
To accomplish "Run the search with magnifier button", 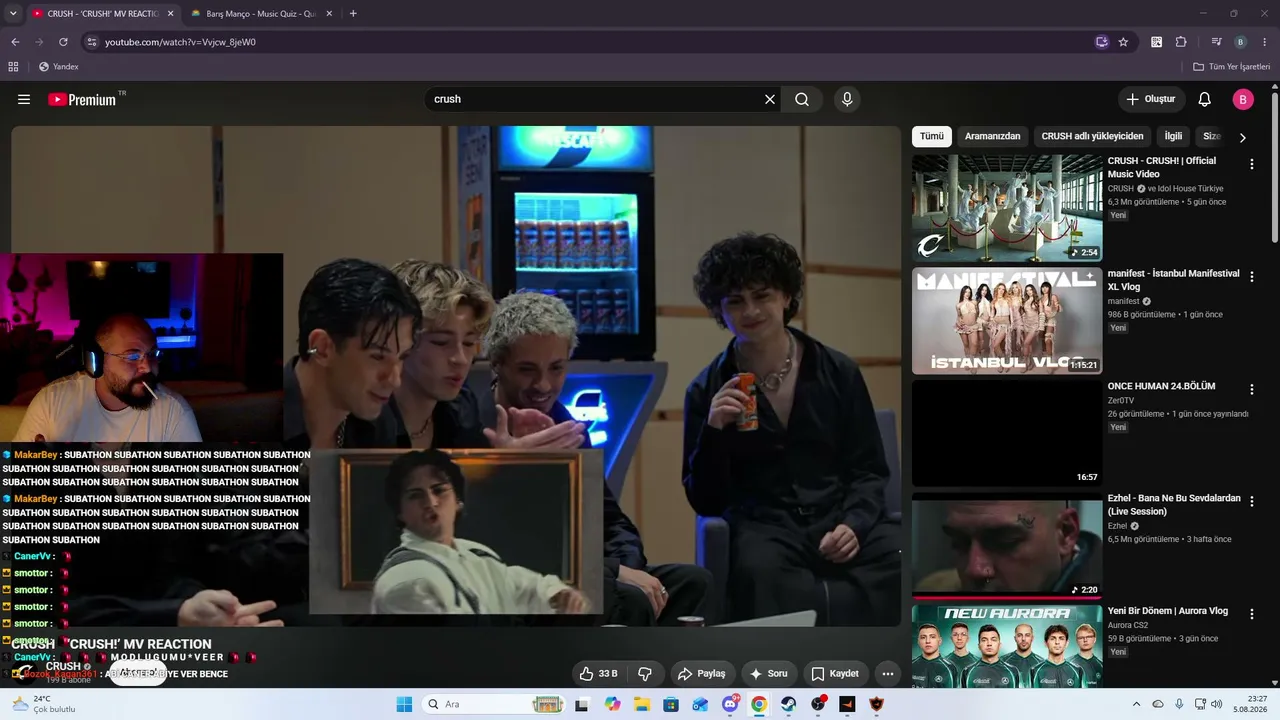I will (x=802, y=99).
